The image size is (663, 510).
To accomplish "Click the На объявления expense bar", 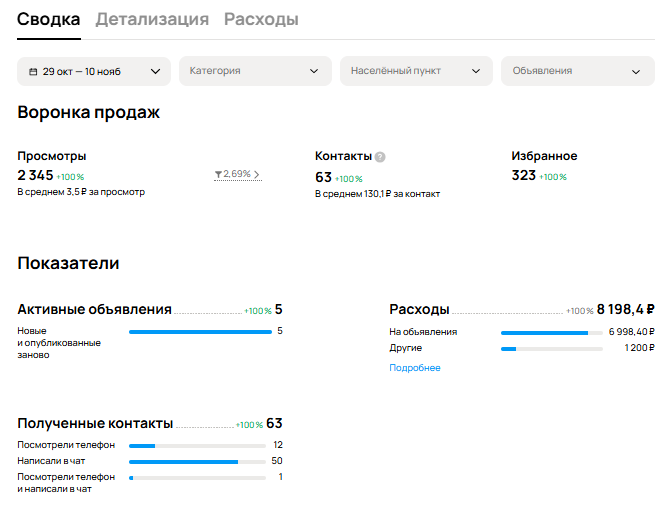I will [551, 332].
